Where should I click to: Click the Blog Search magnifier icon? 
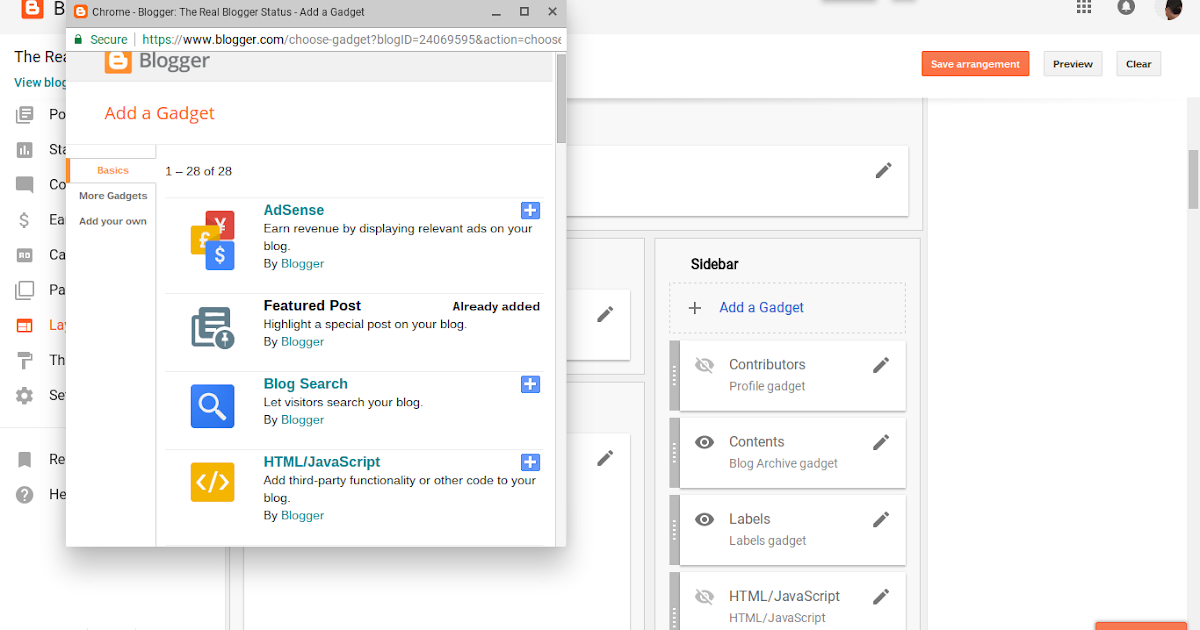212,406
